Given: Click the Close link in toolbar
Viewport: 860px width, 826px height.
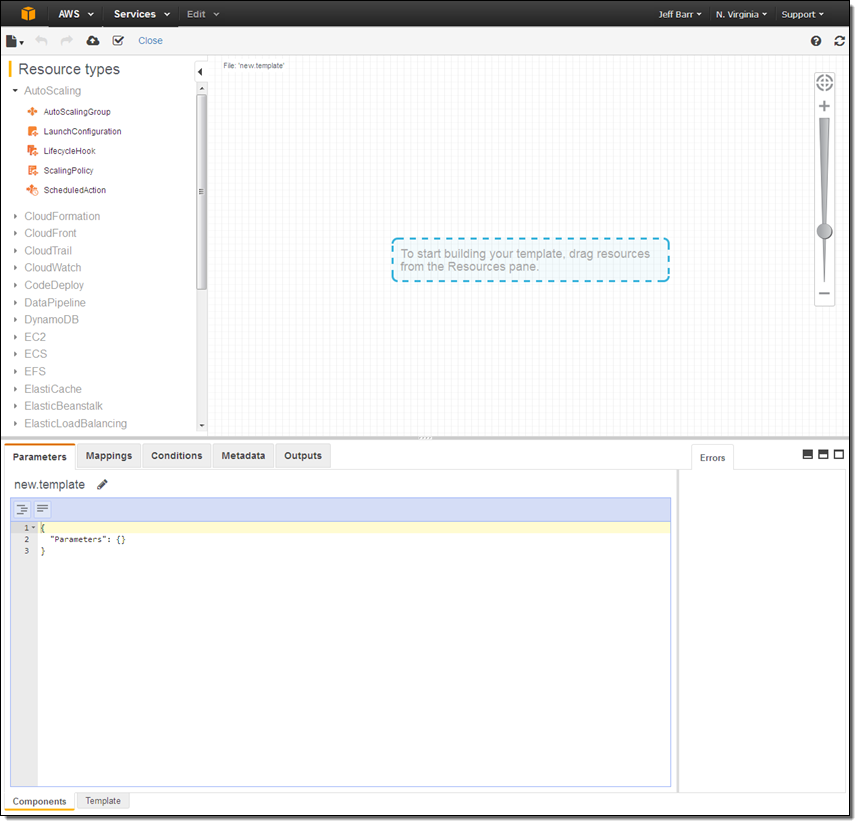Looking at the screenshot, I should pyautogui.click(x=150, y=41).
